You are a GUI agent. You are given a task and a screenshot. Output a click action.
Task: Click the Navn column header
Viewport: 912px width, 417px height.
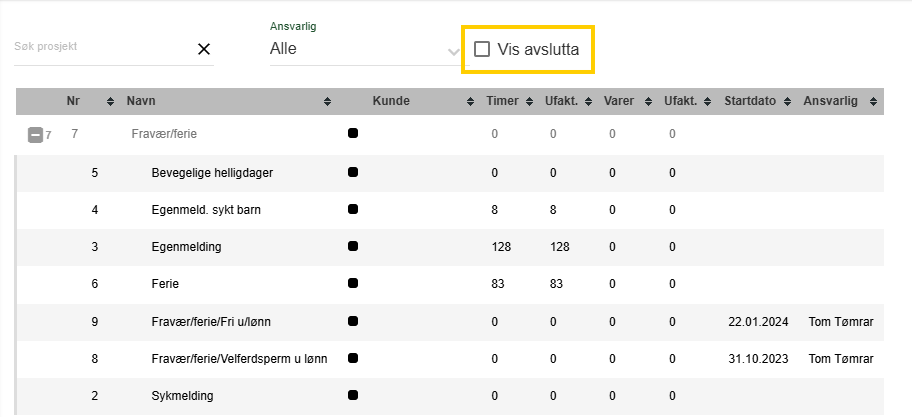[141, 101]
